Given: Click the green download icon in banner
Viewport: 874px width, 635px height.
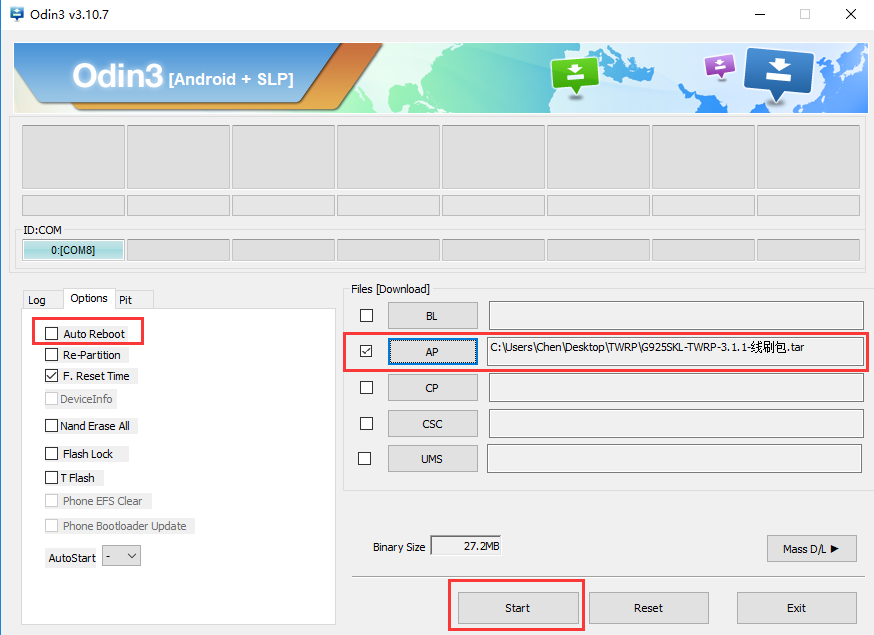Looking at the screenshot, I should 575,74.
